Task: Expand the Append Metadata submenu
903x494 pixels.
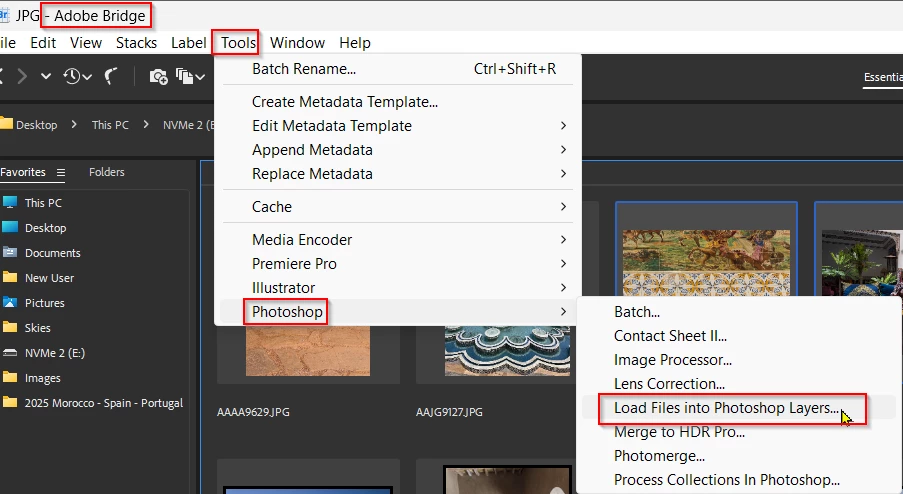Action: 563,150
